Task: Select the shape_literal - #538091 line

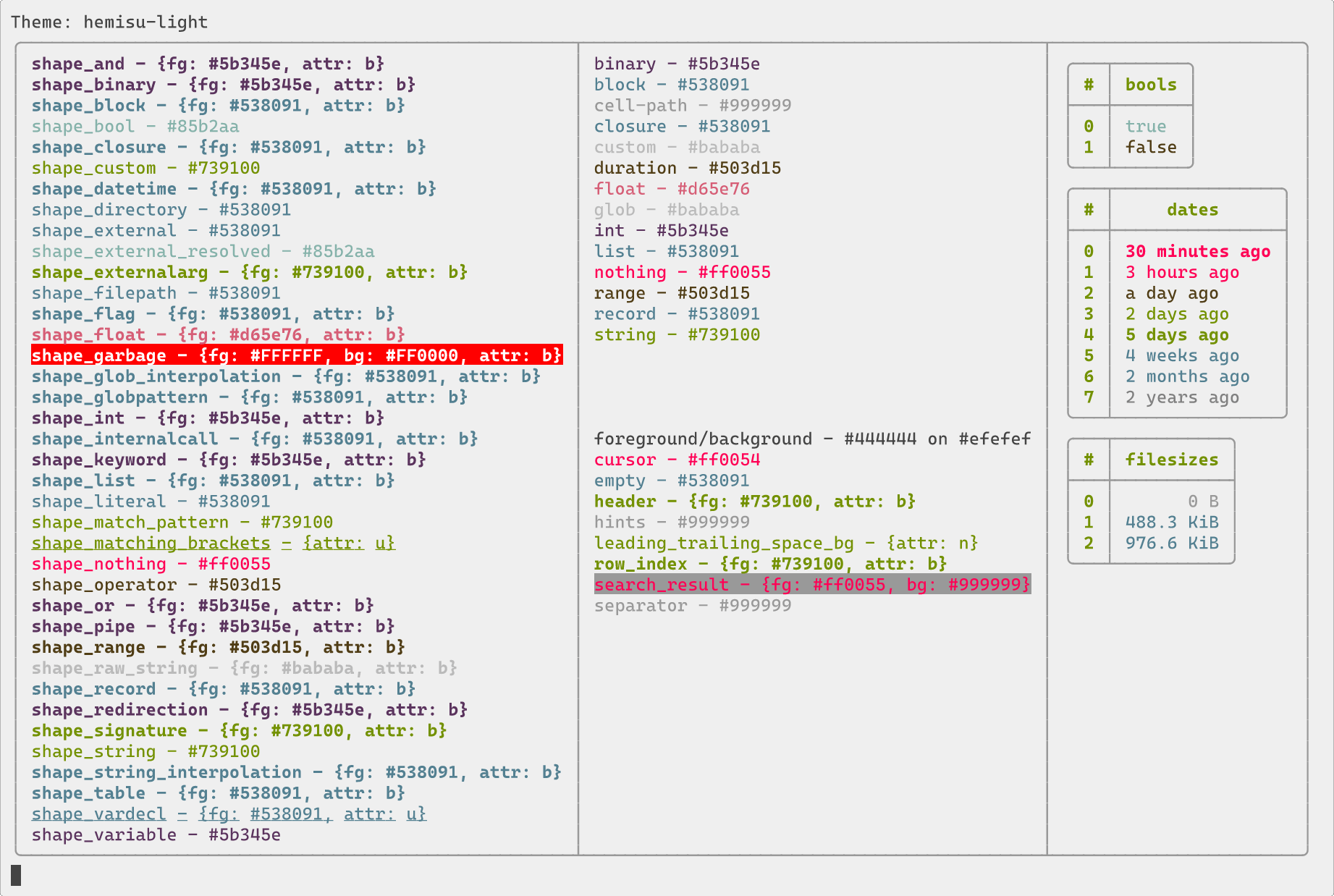Action: click(151, 502)
